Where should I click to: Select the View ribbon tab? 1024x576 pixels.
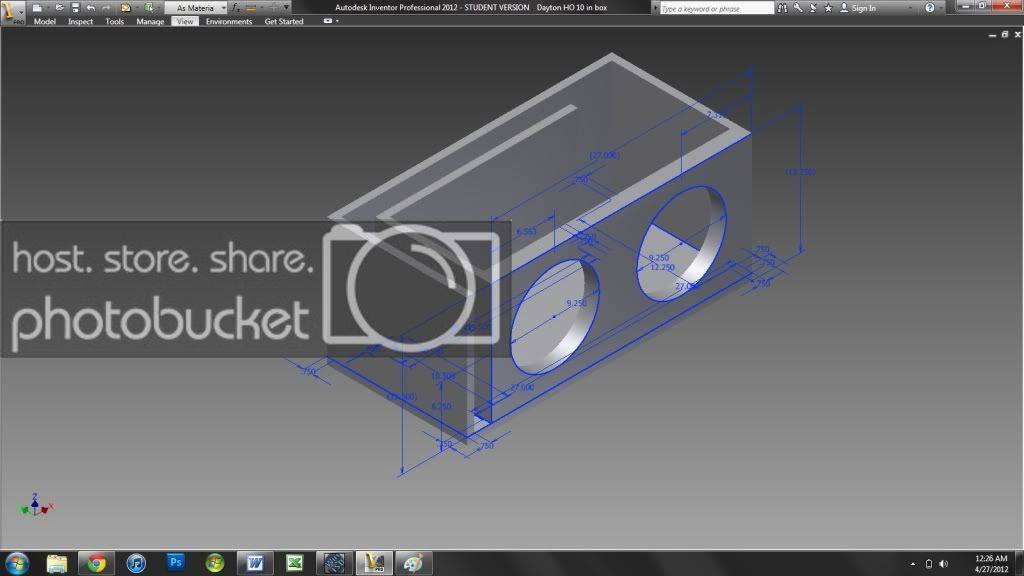coord(185,22)
